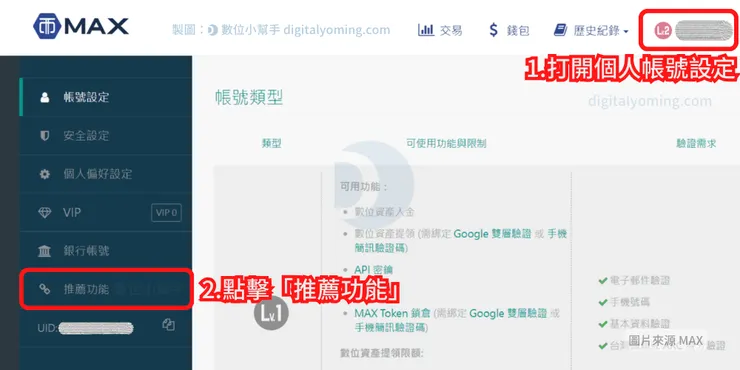Click the diamond icon beside VIP
Image resolution: width=740 pixels, height=370 pixels.
(45, 213)
